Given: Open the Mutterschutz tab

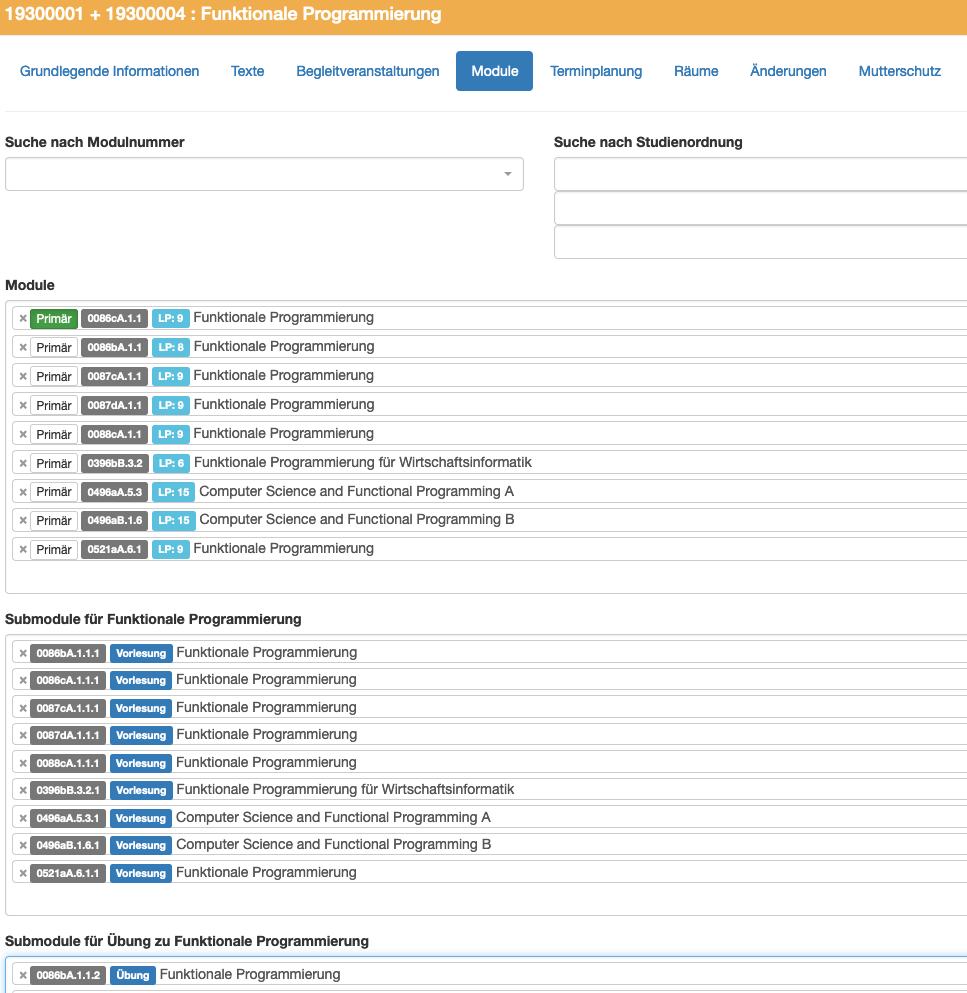Looking at the screenshot, I should [900, 71].
